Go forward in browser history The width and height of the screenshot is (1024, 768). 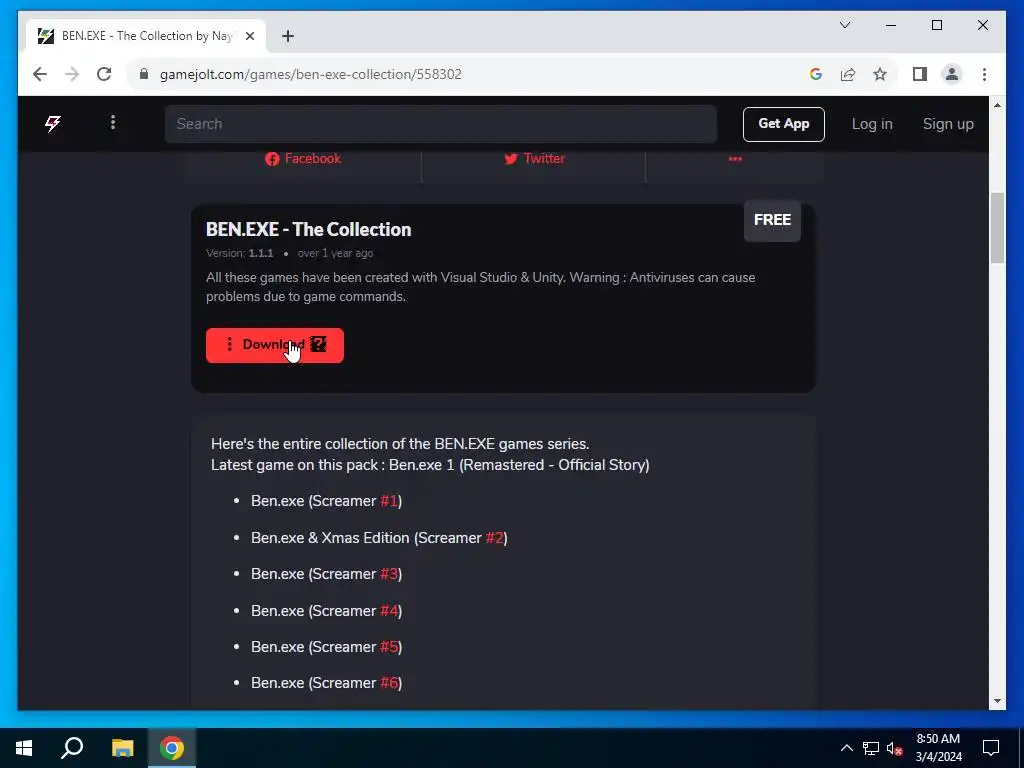72,74
